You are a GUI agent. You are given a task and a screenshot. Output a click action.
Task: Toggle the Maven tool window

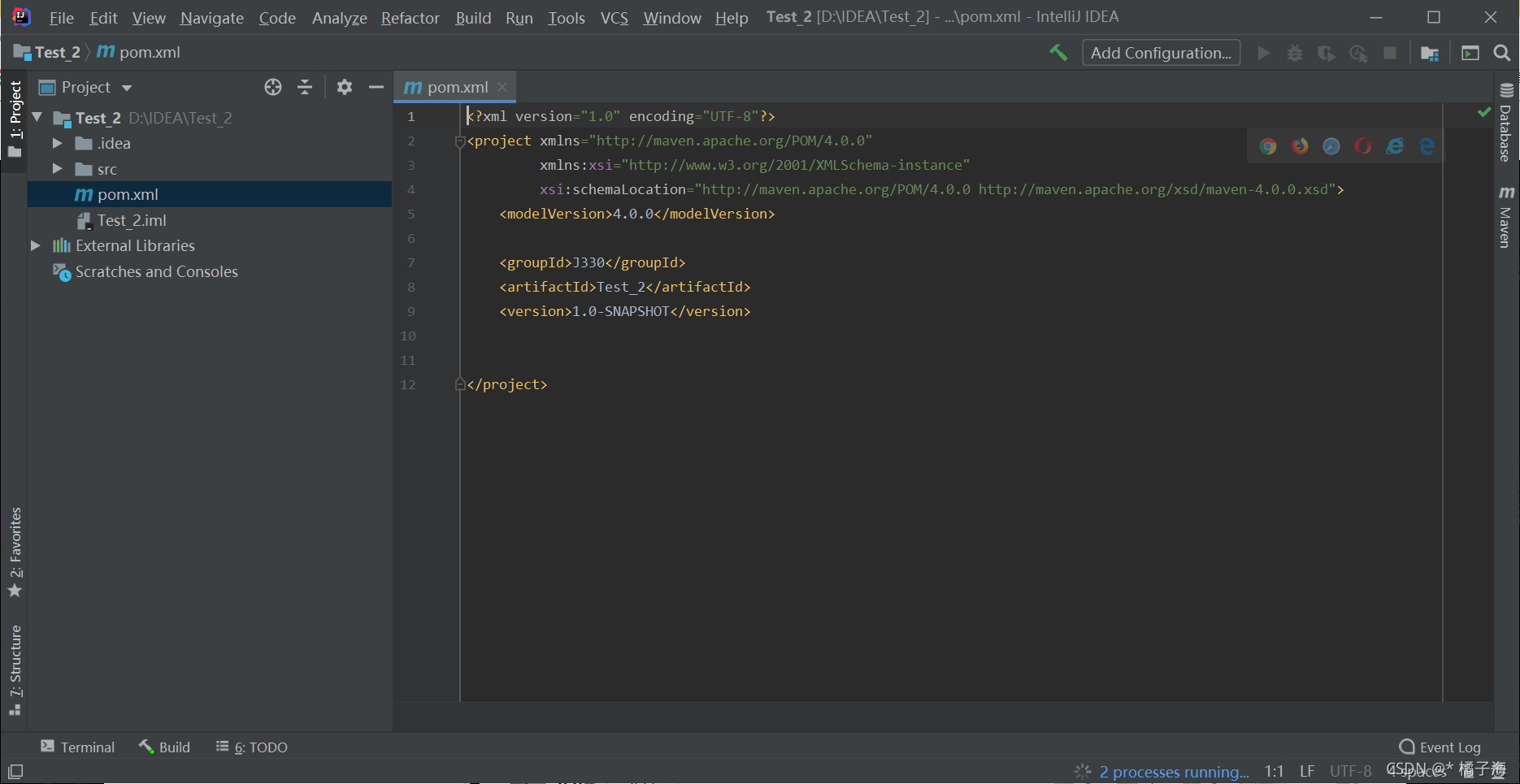(1506, 216)
